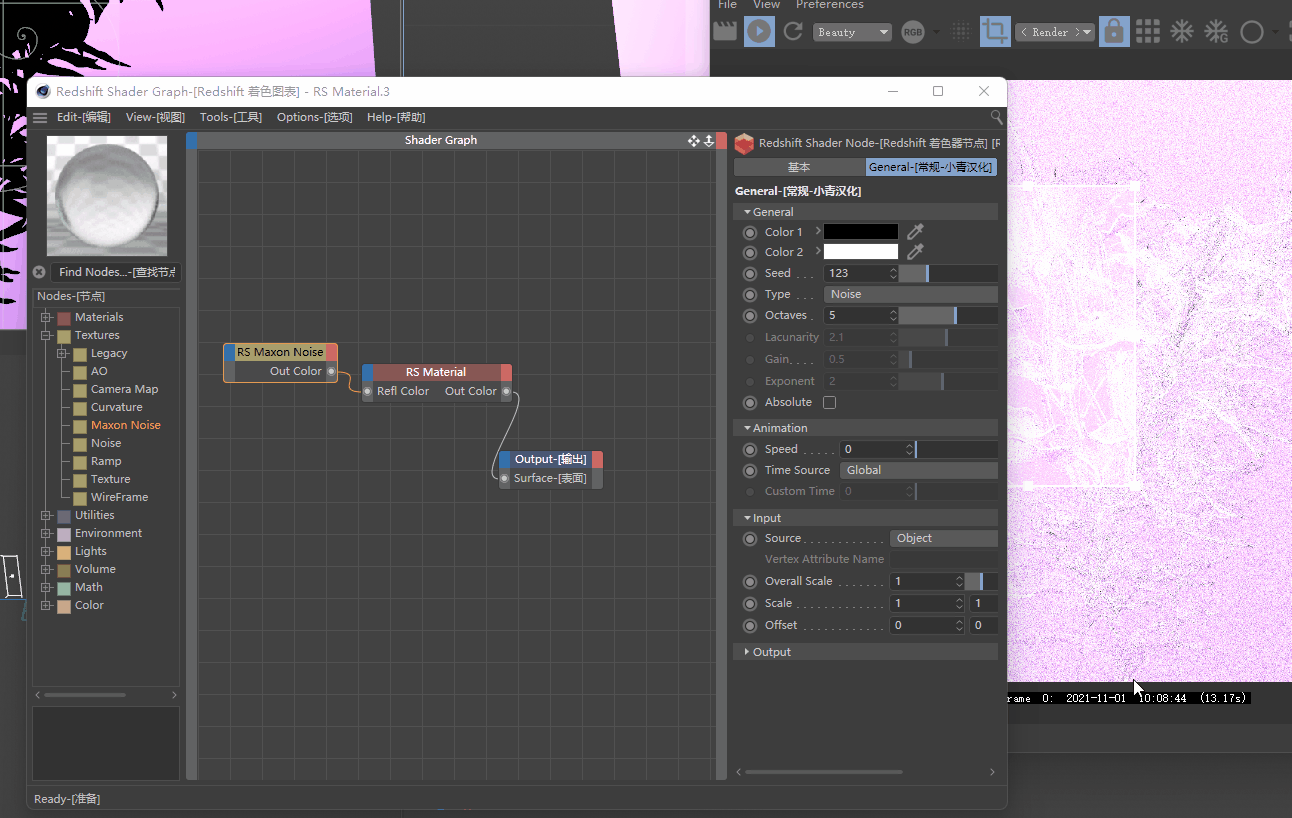The height and width of the screenshot is (818, 1292).
Task: Expand the Output section
Action: [746, 652]
